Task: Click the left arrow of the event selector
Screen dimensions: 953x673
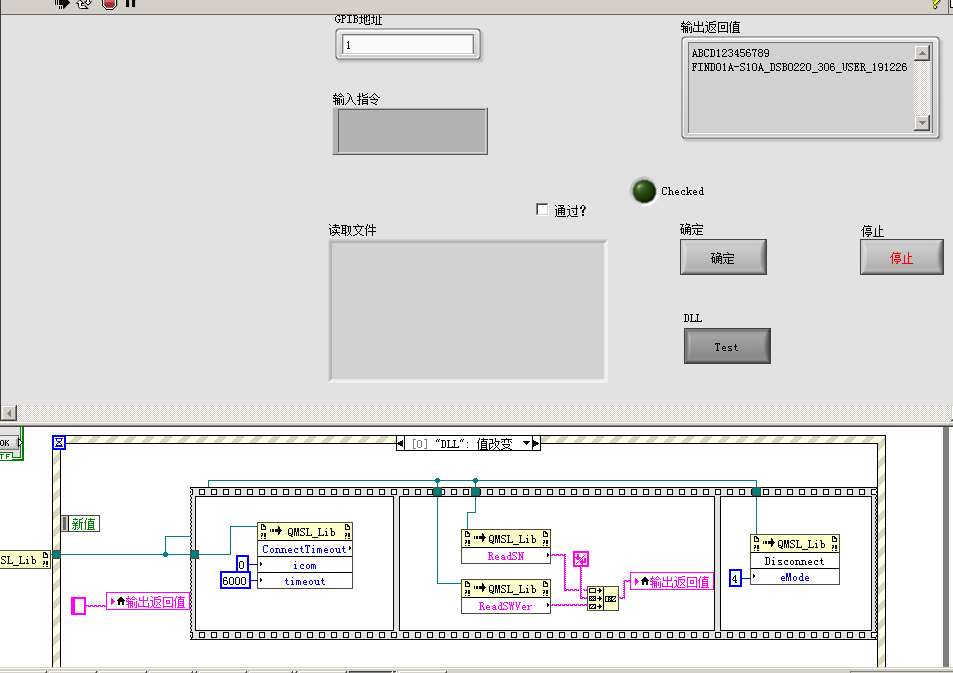Action: pyautogui.click(x=399, y=443)
